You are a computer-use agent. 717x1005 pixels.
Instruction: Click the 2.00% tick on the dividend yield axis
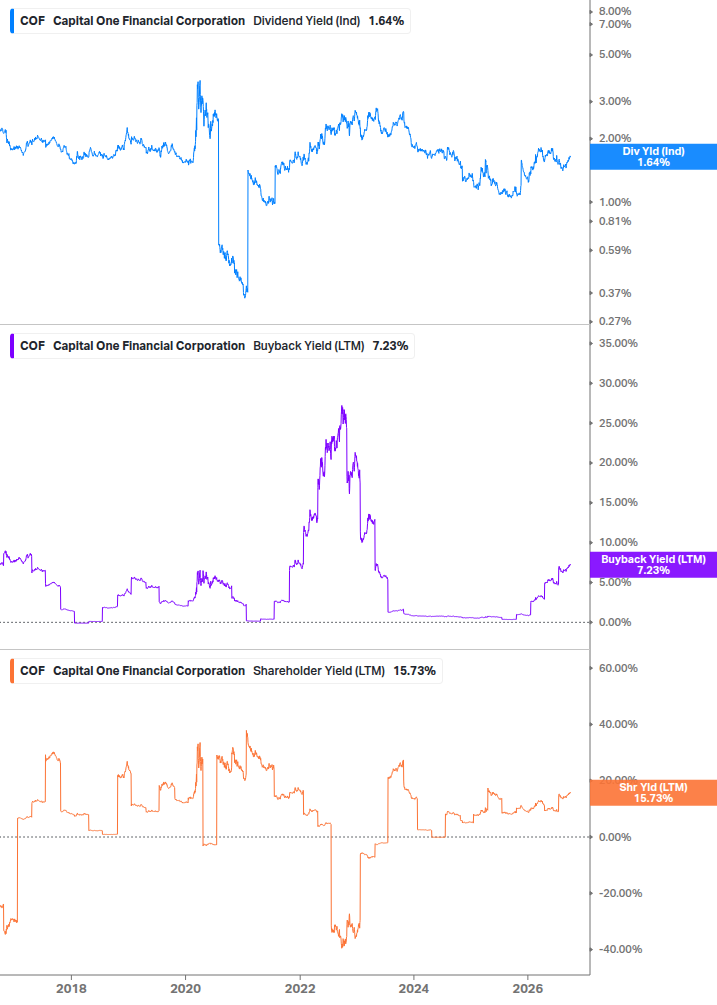(x=614, y=138)
